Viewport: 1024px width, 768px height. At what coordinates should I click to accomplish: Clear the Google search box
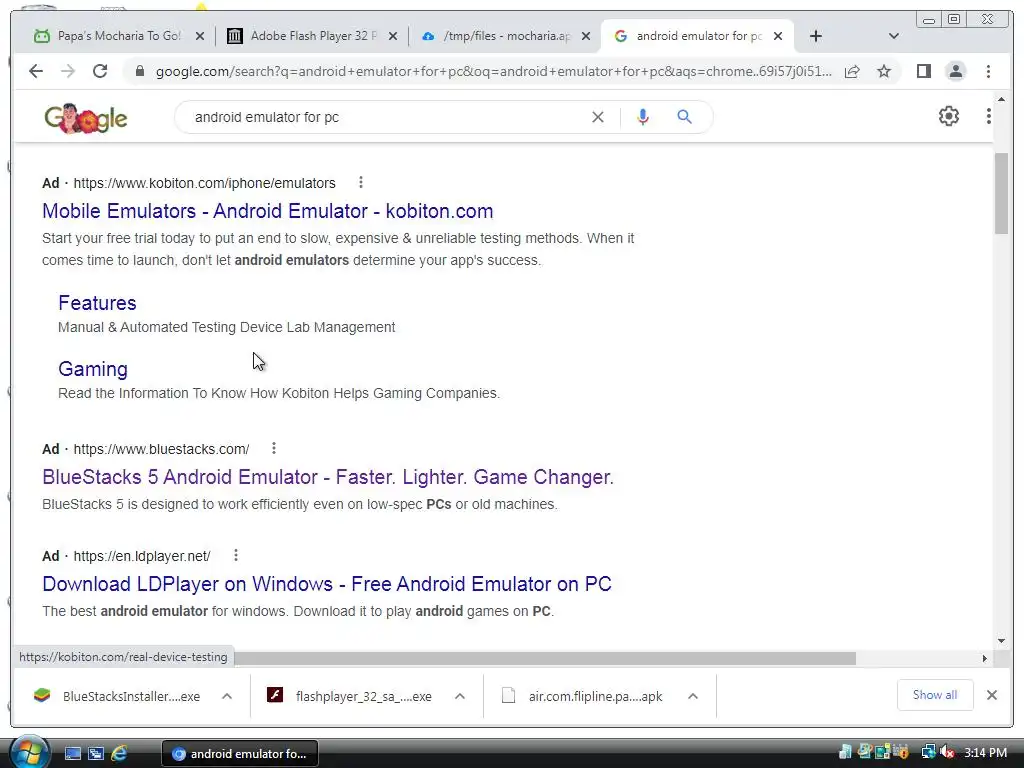point(598,117)
